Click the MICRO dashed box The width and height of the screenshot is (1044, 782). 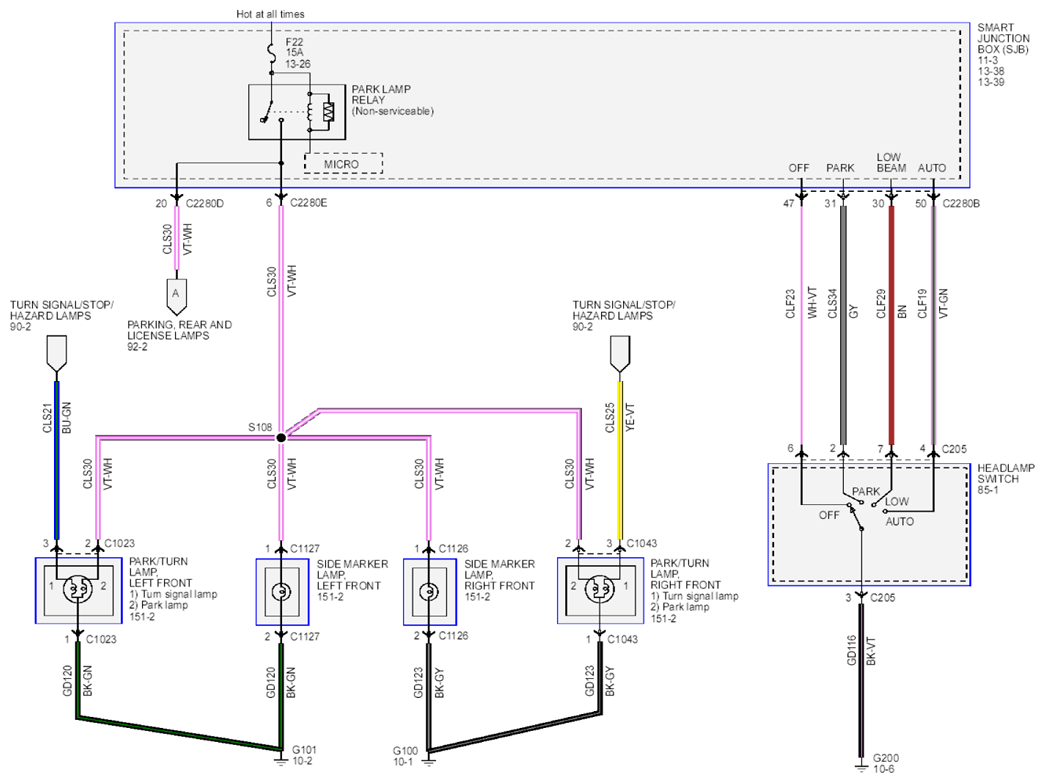pos(343,164)
